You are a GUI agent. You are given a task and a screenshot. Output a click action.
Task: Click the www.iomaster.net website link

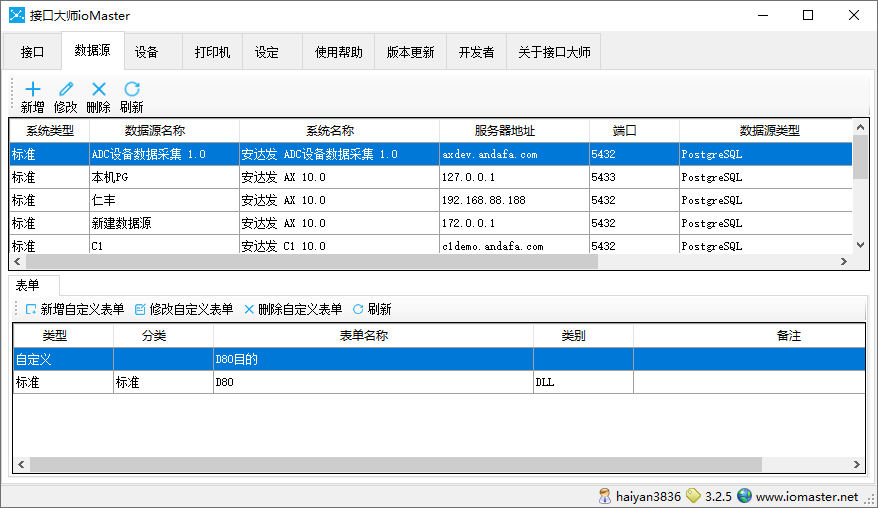(x=806, y=496)
